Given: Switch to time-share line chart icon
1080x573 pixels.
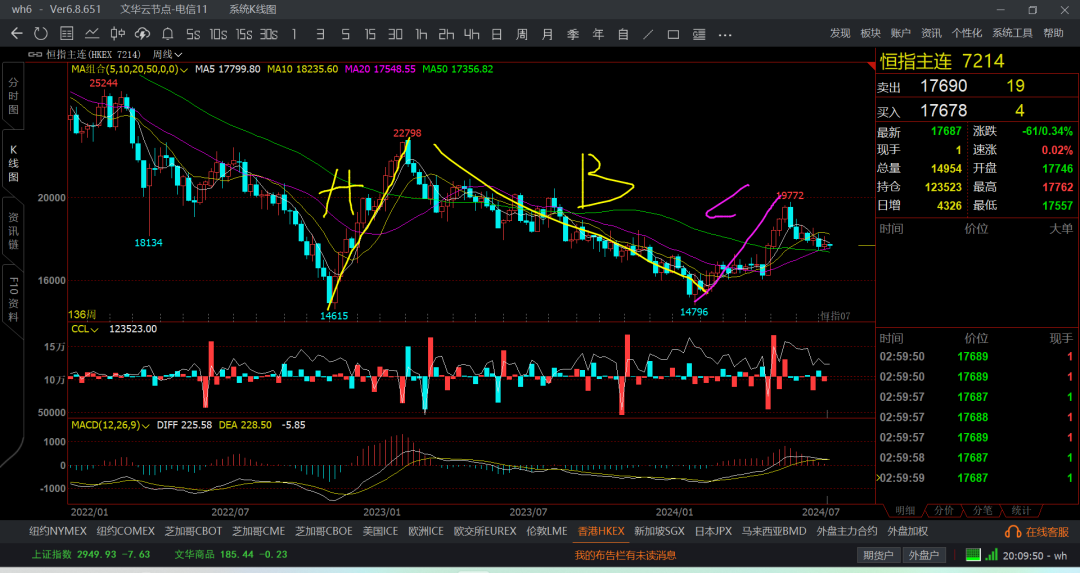Looking at the screenshot, I should pyautogui.click(x=92, y=34).
